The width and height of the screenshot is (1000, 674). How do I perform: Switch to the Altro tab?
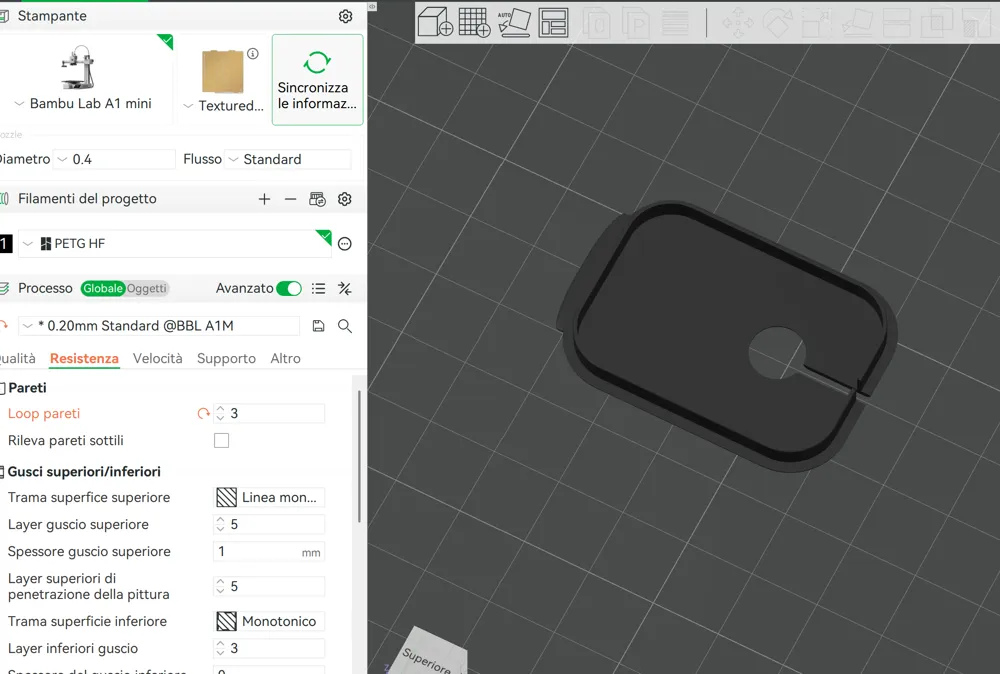pos(285,358)
